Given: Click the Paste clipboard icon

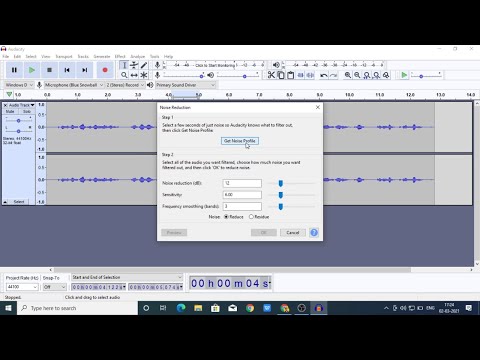Looking at the screenshot, I should click(291, 75).
